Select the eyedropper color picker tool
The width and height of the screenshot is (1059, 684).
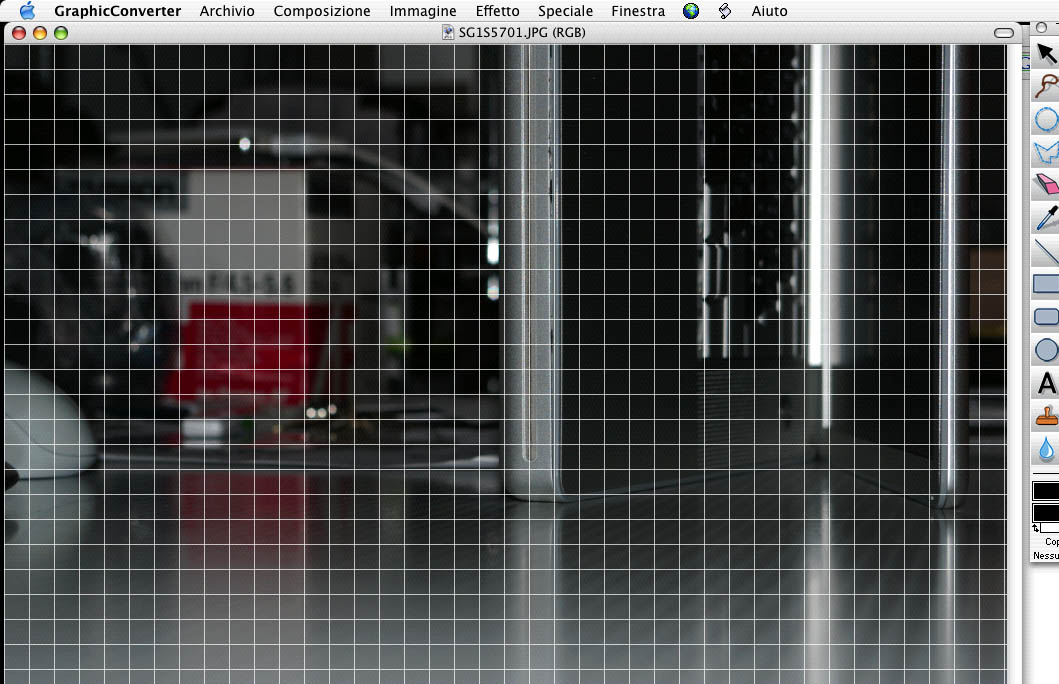pos(1046,218)
